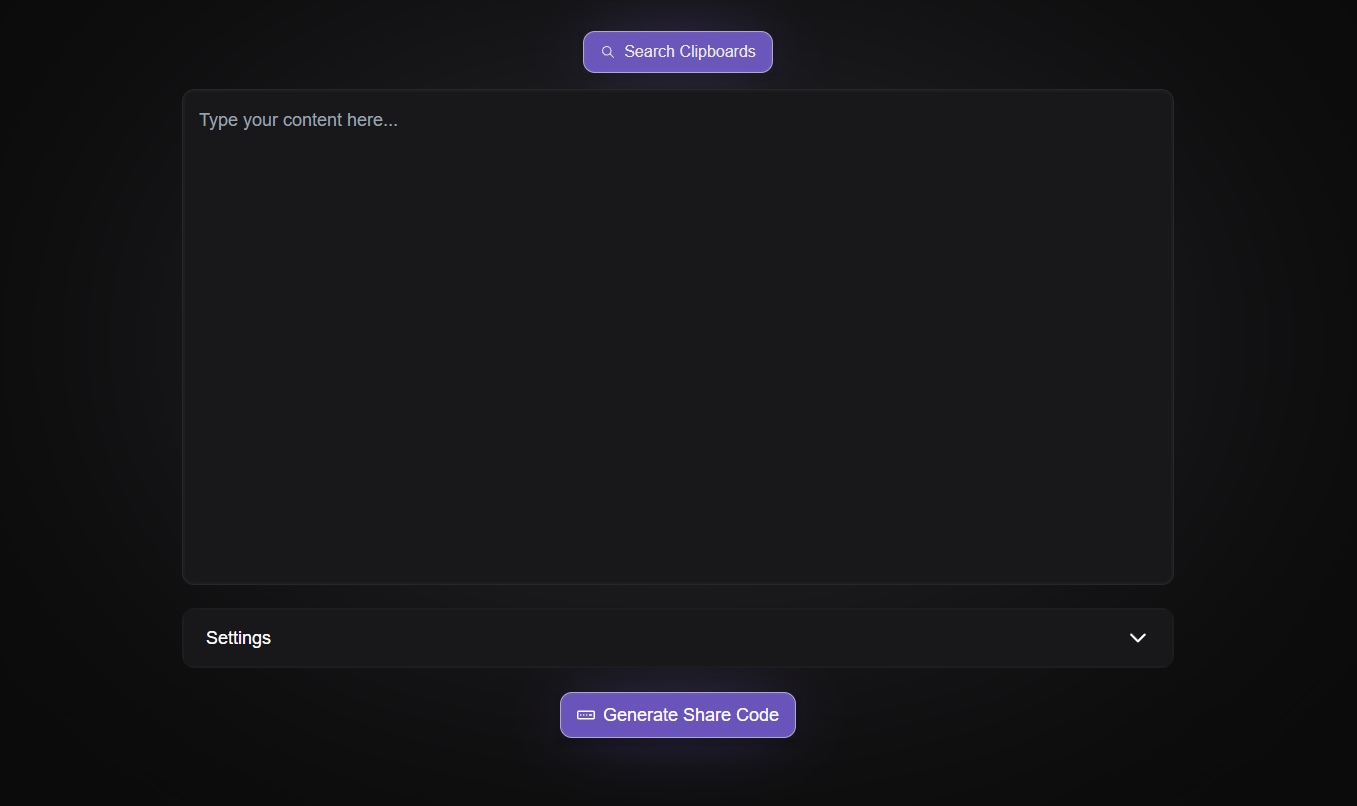Click the Generate Share Code button

point(678,715)
